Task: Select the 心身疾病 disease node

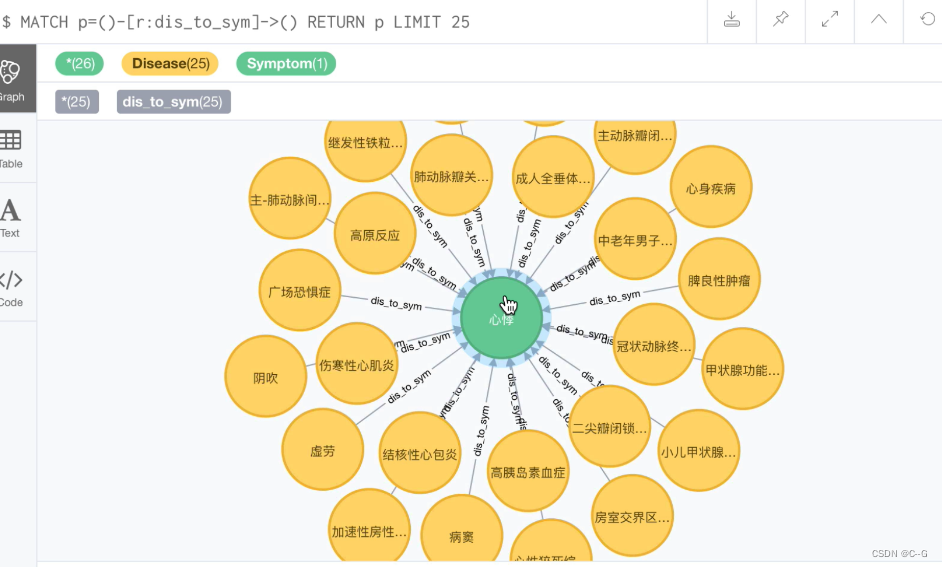Action: click(x=711, y=187)
